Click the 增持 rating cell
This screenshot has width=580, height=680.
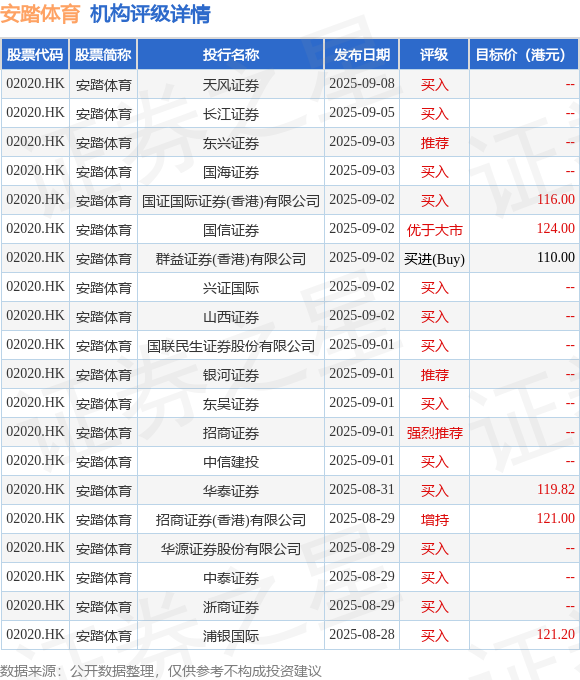click(434, 520)
